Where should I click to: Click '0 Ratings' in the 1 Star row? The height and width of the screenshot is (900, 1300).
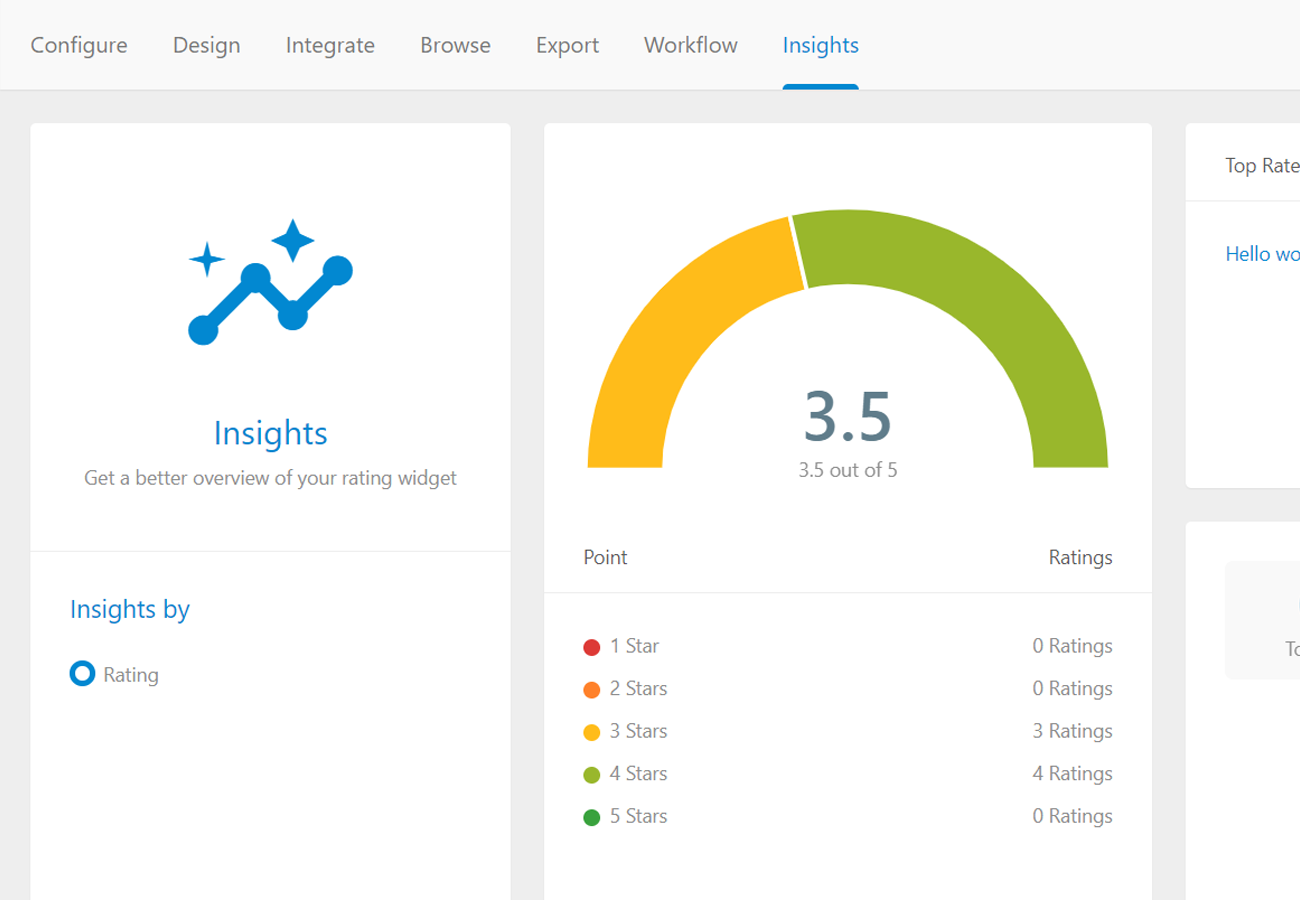tap(1072, 646)
